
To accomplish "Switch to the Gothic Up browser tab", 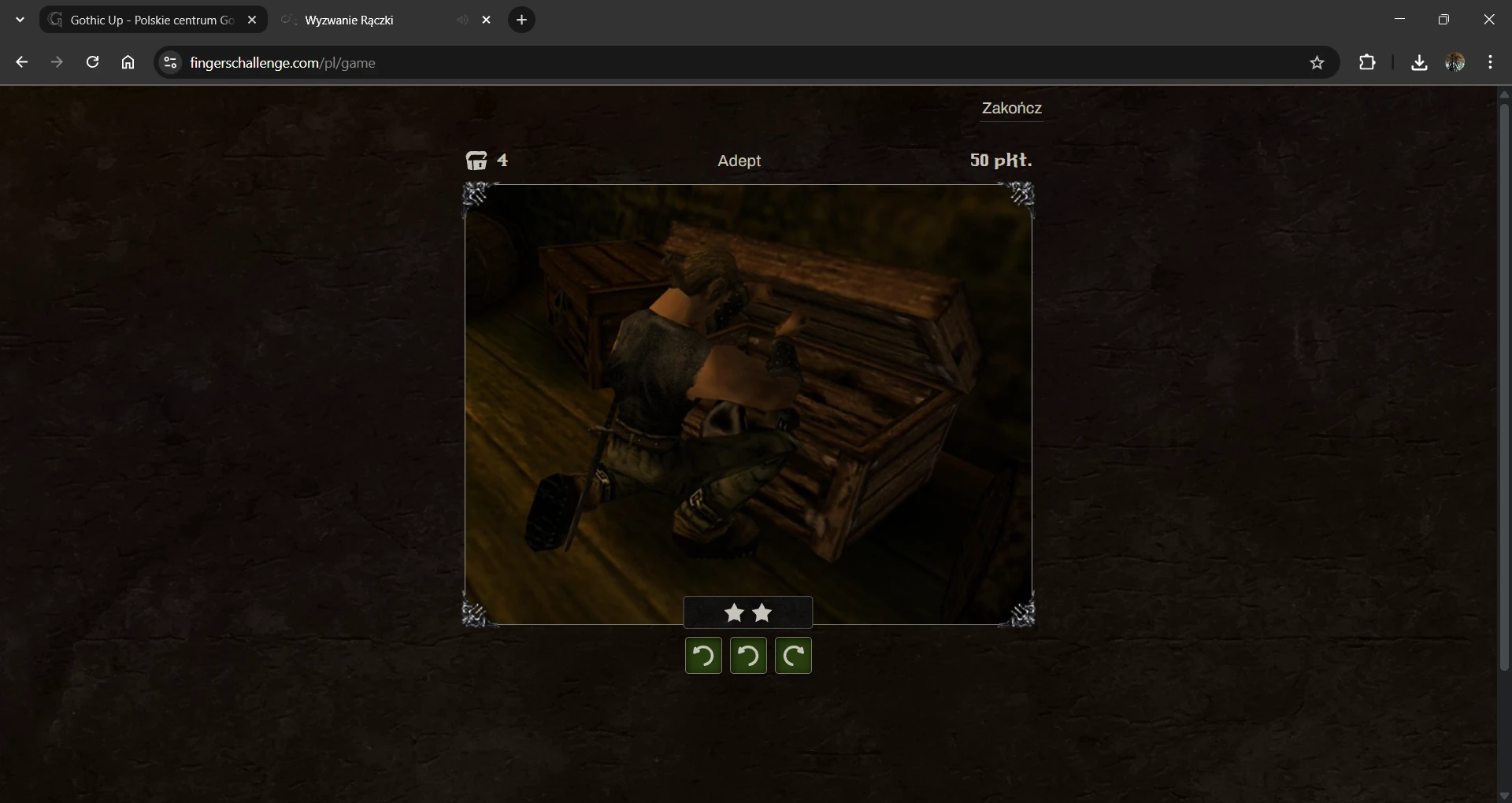I will [153, 20].
